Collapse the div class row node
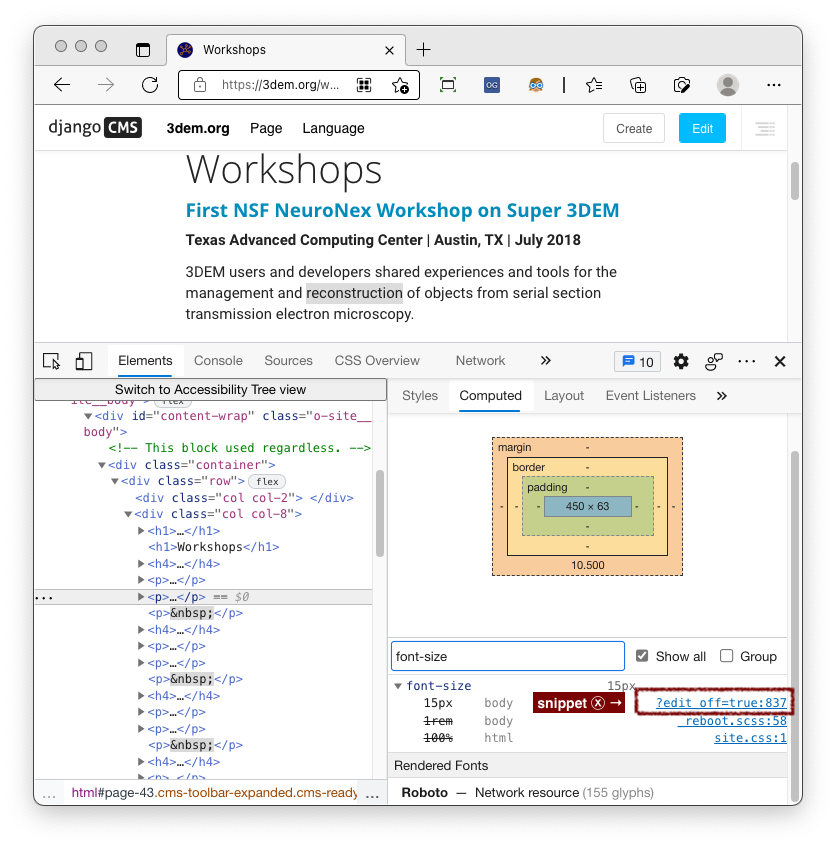Screen dimensions: 836x847 [x=114, y=481]
